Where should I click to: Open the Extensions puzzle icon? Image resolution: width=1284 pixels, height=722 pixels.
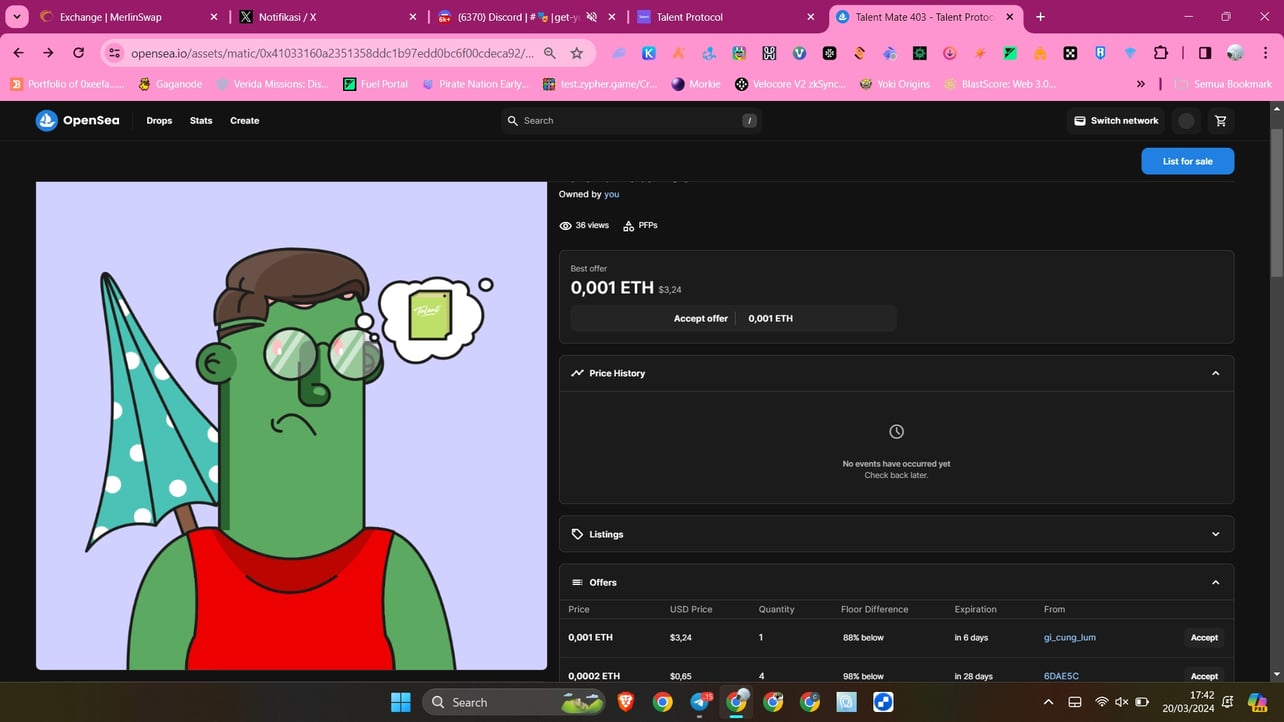[1160, 53]
